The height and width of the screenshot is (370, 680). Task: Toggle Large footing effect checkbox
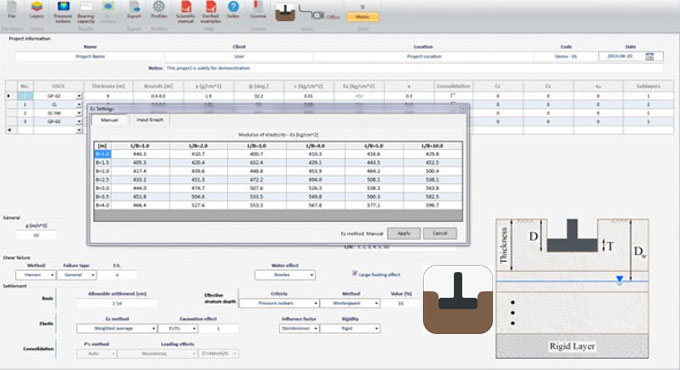(x=354, y=273)
